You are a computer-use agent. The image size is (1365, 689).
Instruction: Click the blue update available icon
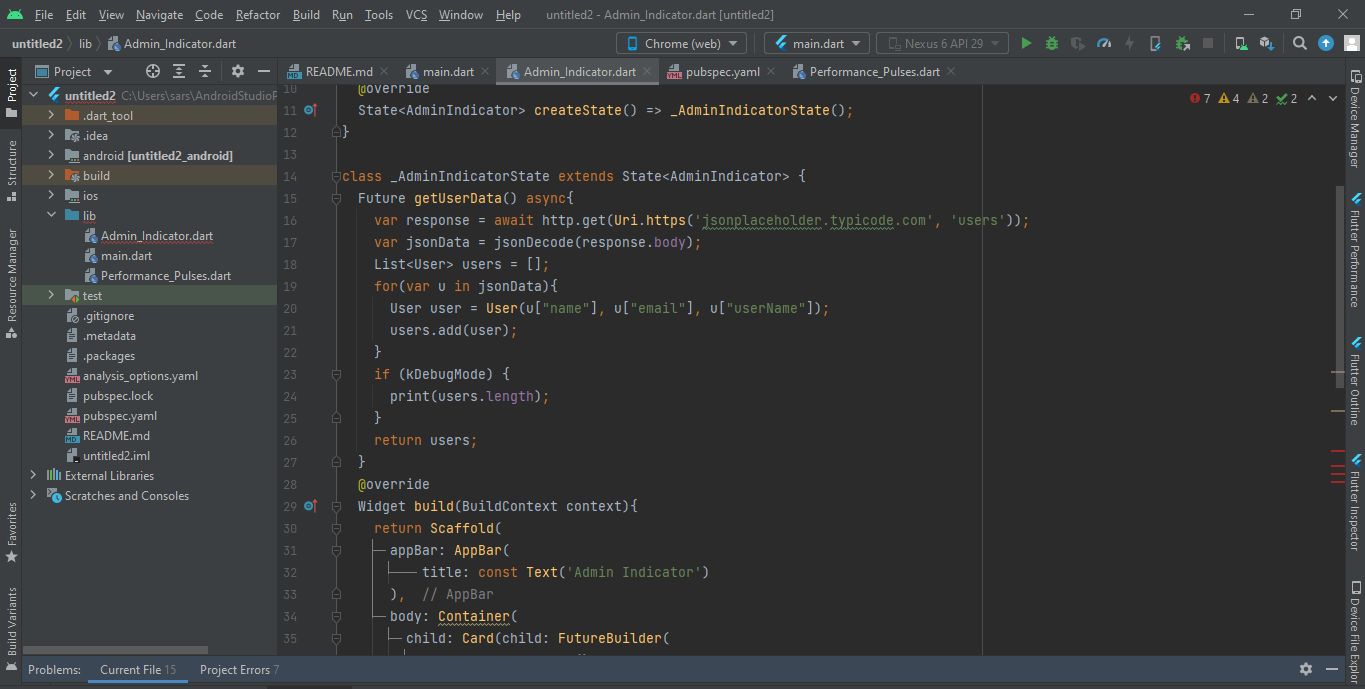[1325, 43]
